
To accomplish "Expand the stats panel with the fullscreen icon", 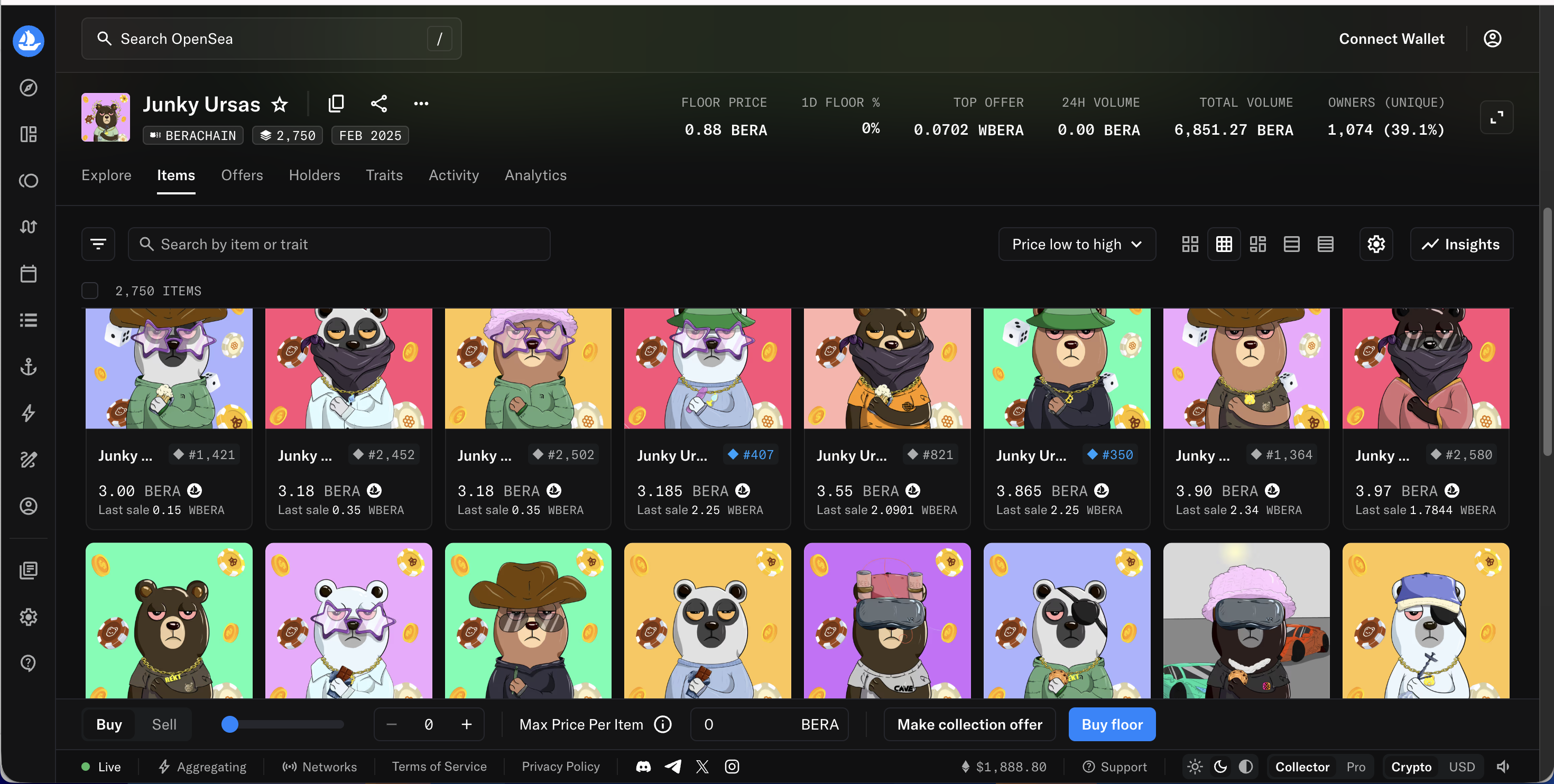I will pyautogui.click(x=1497, y=117).
